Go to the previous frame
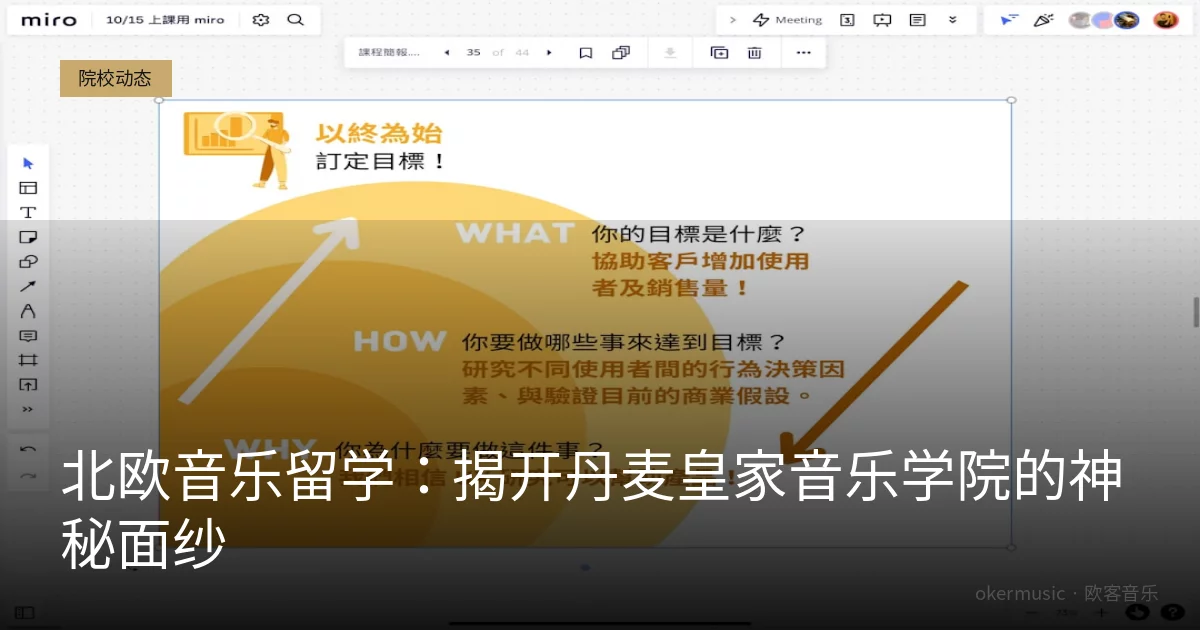Screen dimensions: 1200x630 446,53
